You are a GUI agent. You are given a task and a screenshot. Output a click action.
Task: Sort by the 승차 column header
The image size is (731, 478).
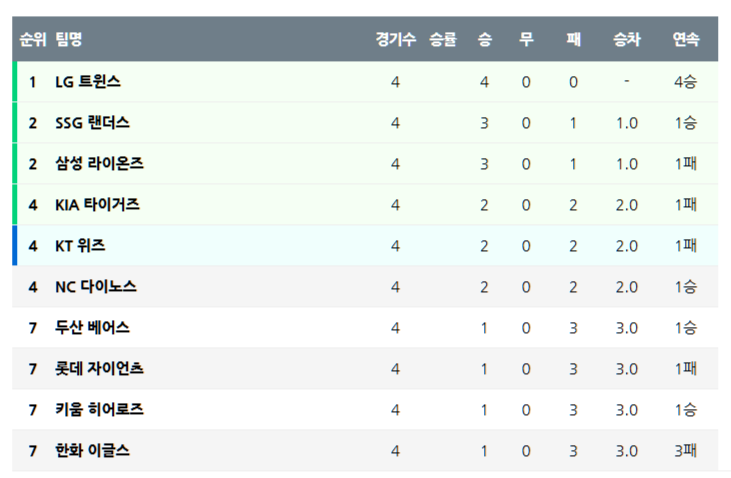coord(627,40)
